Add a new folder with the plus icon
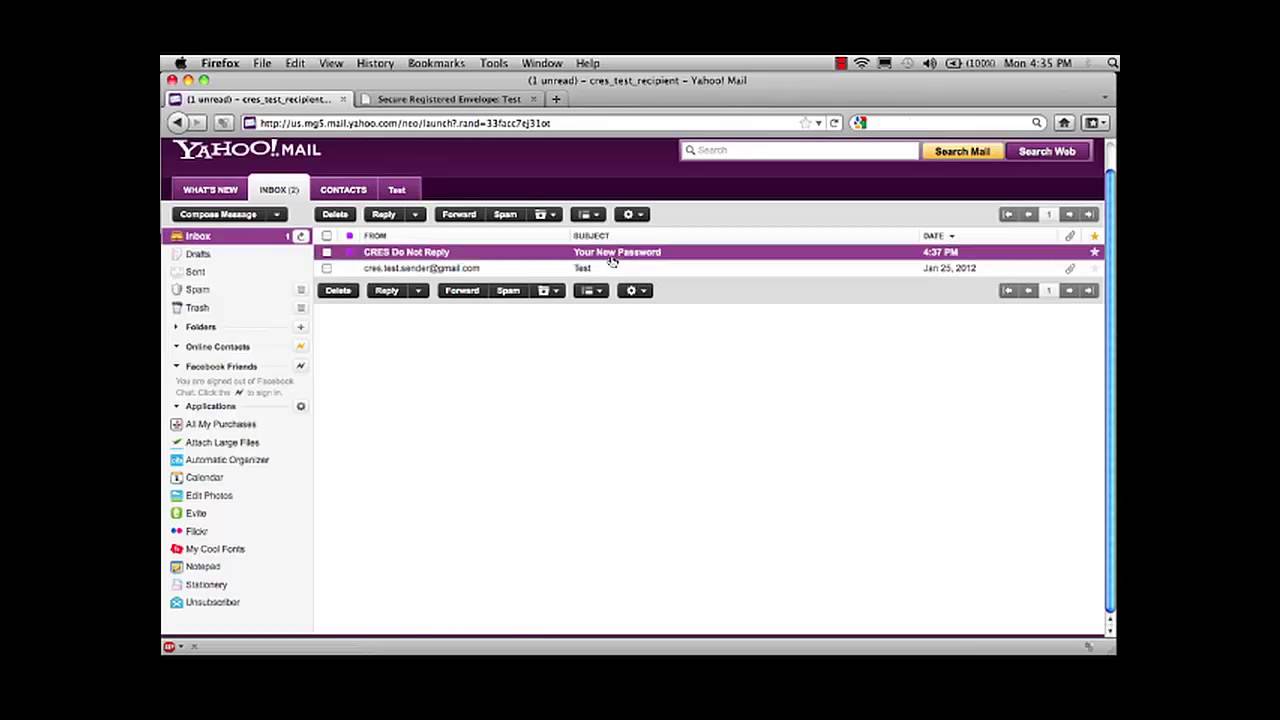Screen dimensions: 1280x720 pyautogui.click(x=301, y=327)
